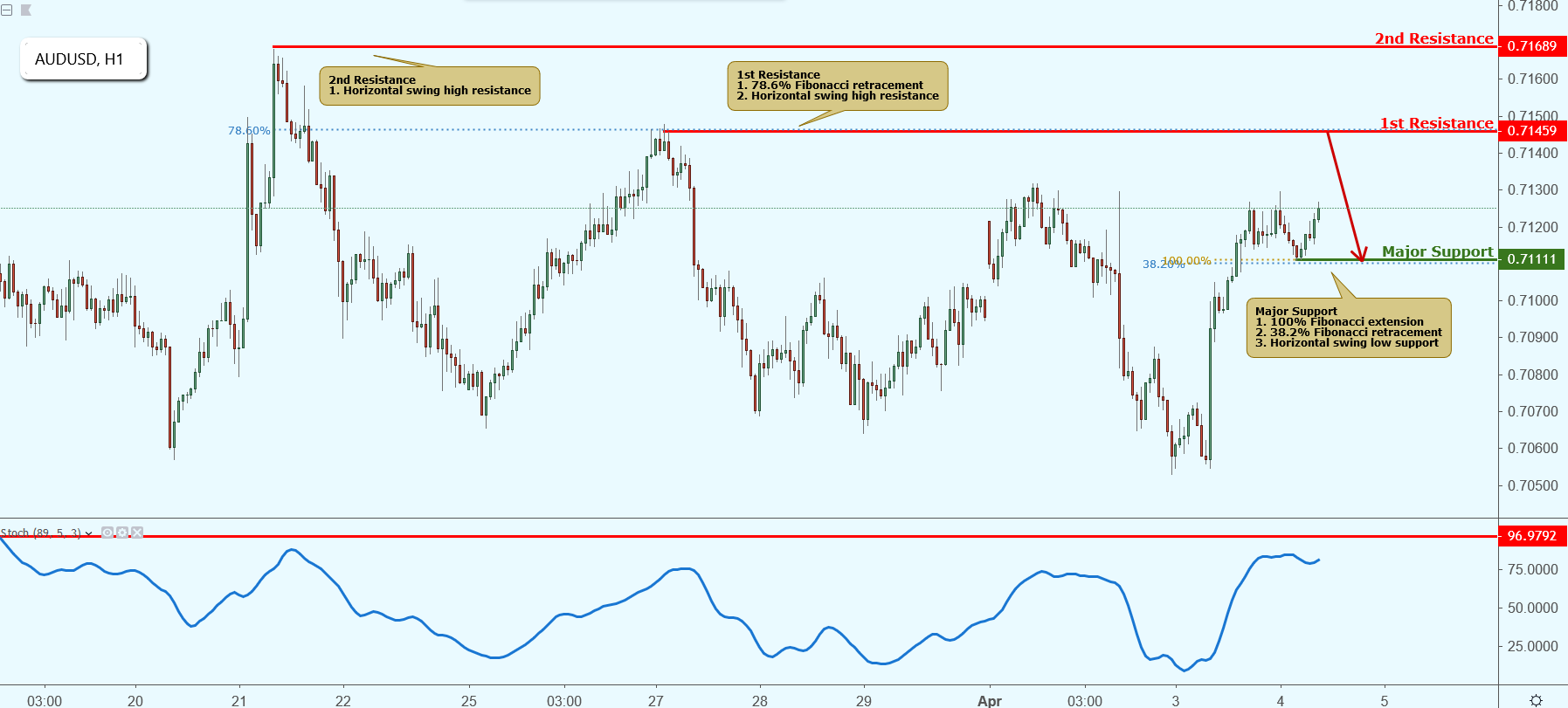Click the flag marker icon near top-left
This screenshot has width=1568, height=708.
[x=25, y=10]
